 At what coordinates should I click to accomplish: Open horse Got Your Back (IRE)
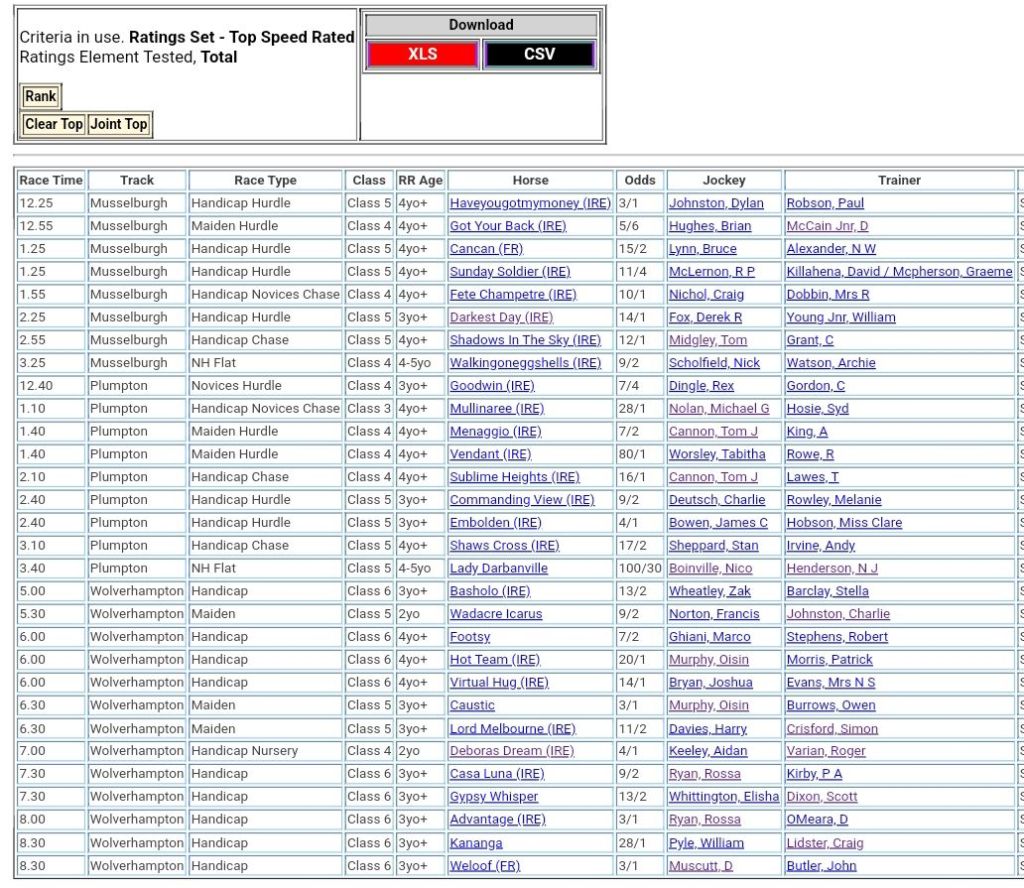point(507,226)
